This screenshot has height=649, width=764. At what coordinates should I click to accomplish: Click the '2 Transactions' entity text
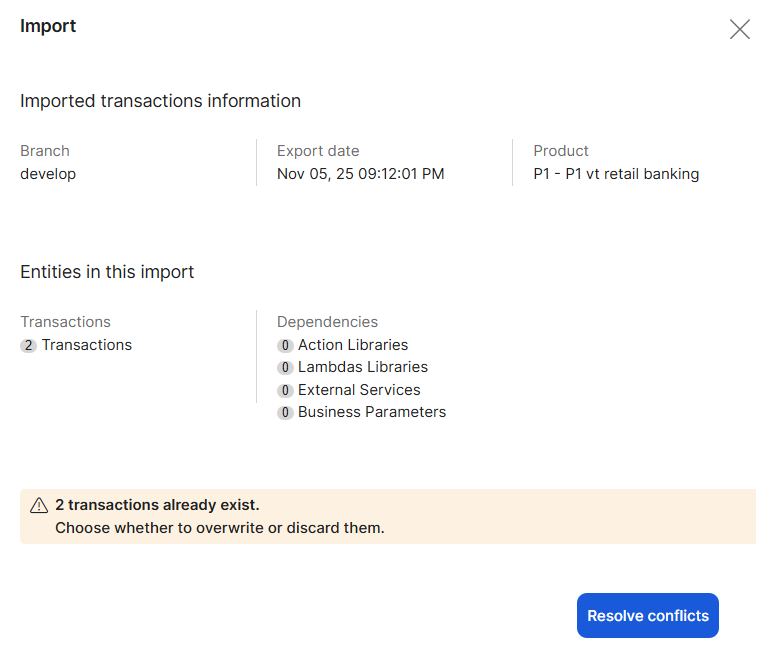coord(86,345)
